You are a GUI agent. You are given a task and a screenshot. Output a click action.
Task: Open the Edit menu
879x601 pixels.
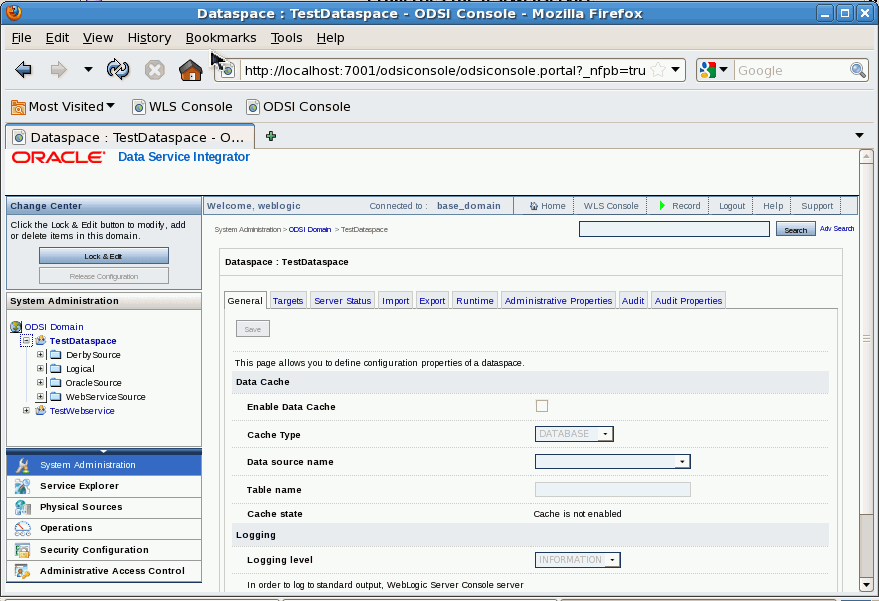57,38
